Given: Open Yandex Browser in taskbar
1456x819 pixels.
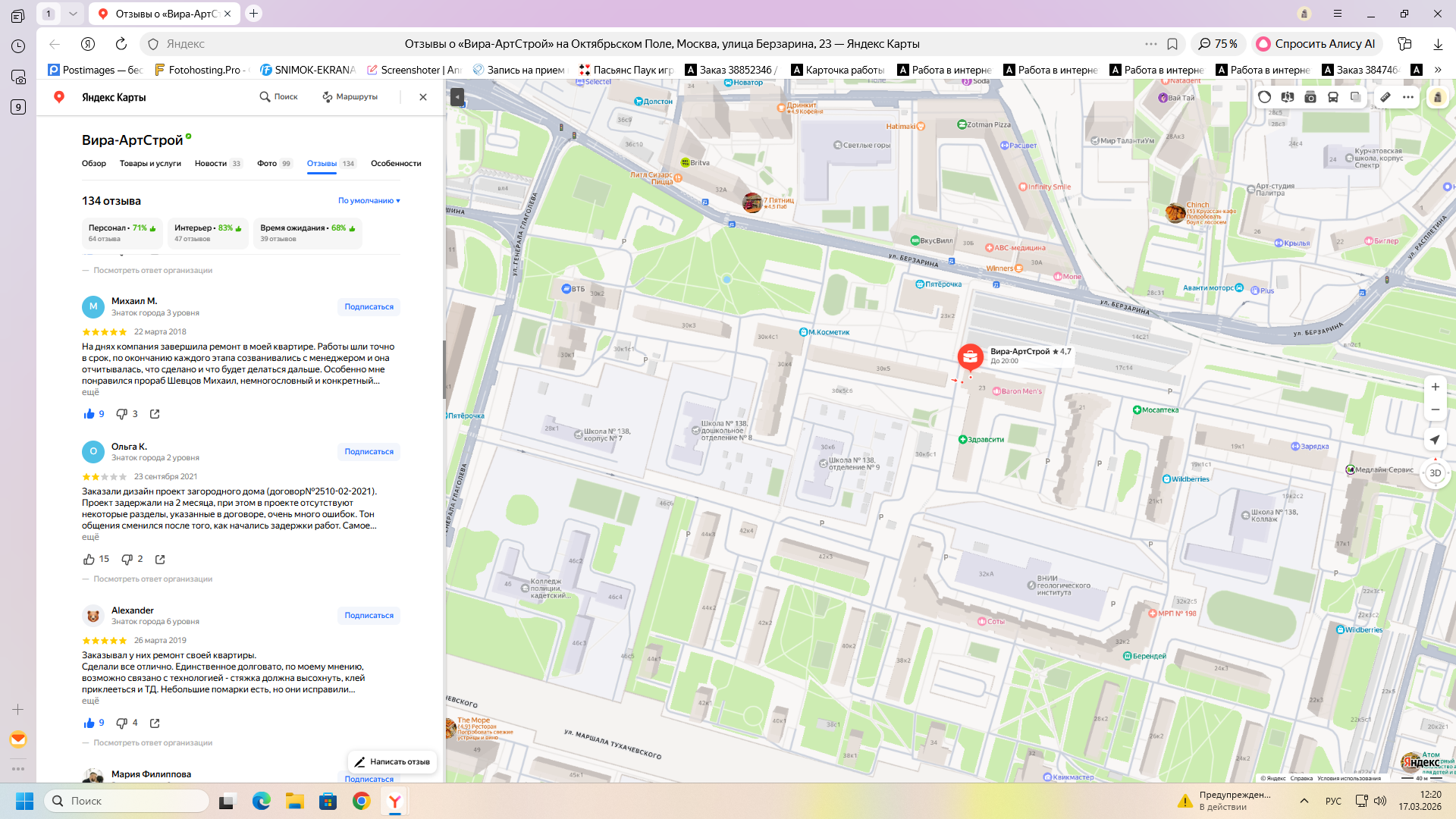Looking at the screenshot, I should click(x=395, y=802).
